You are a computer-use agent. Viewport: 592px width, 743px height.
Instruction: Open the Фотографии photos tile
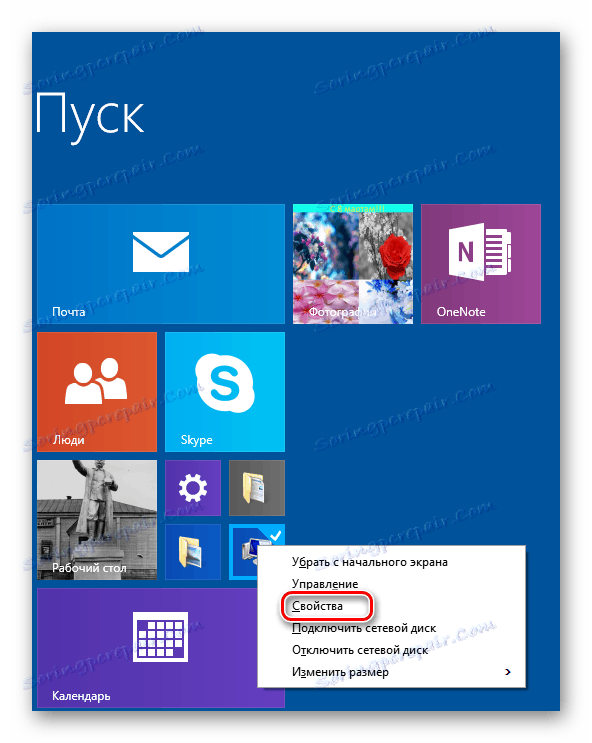353,264
